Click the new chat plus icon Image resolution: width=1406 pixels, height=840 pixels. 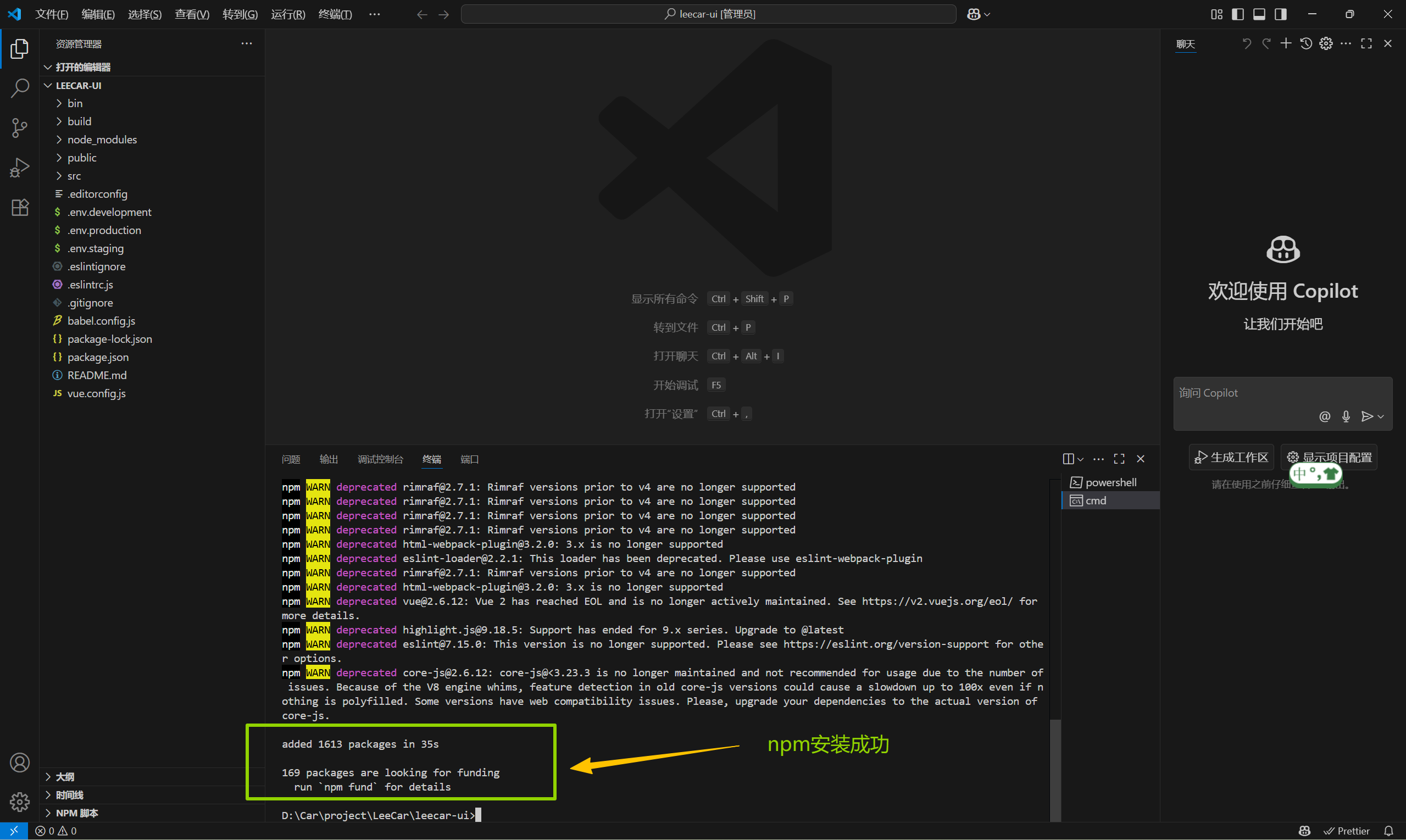[x=1286, y=43]
